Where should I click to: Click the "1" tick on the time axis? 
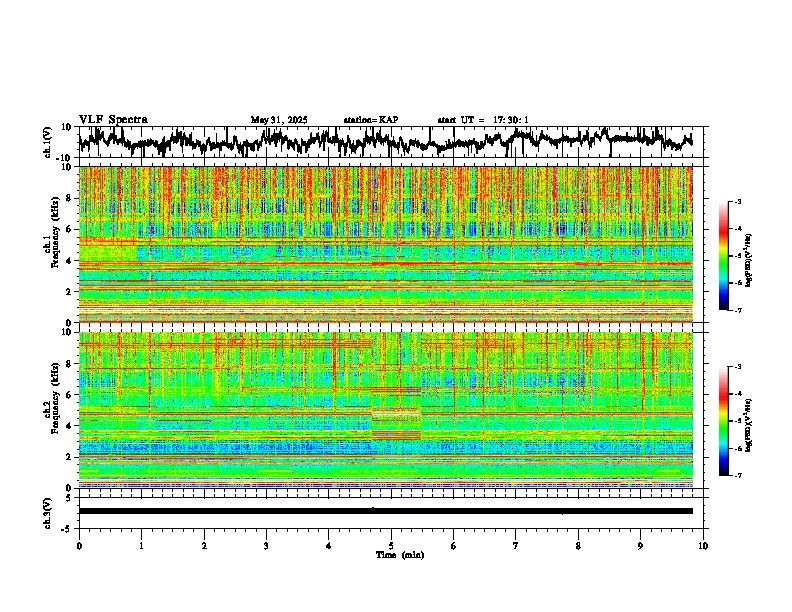tap(141, 546)
